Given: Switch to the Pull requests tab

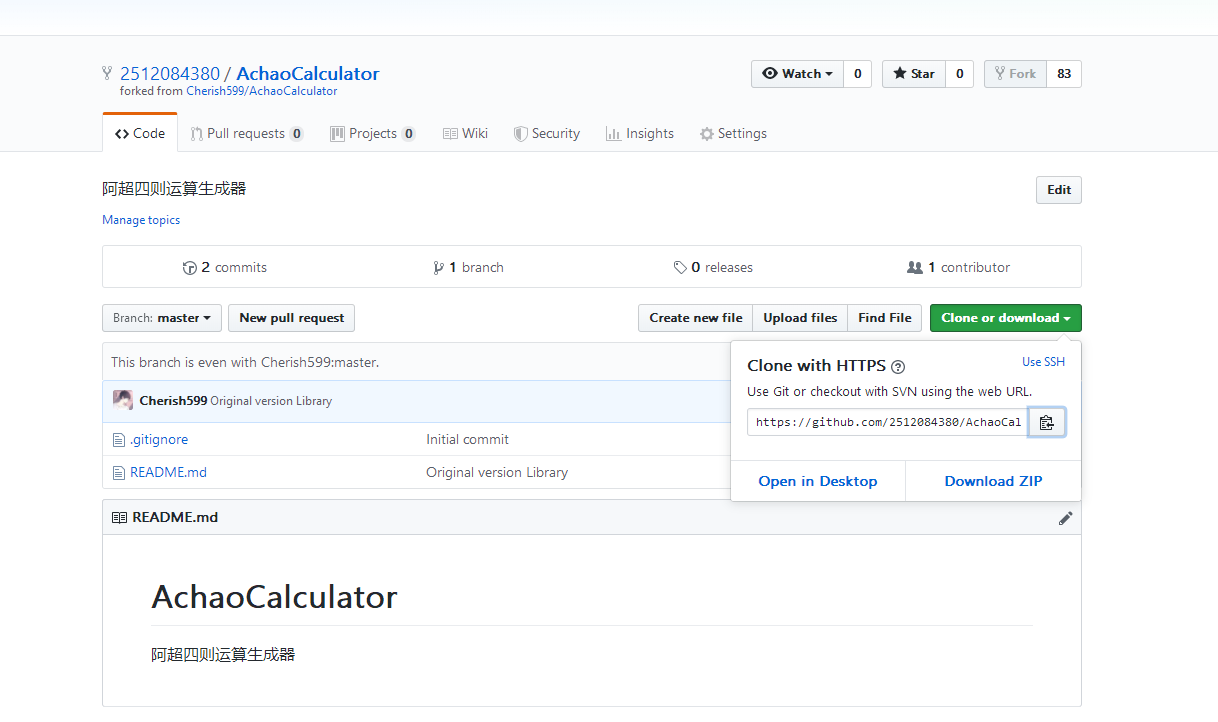Looking at the screenshot, I should 247,134.
